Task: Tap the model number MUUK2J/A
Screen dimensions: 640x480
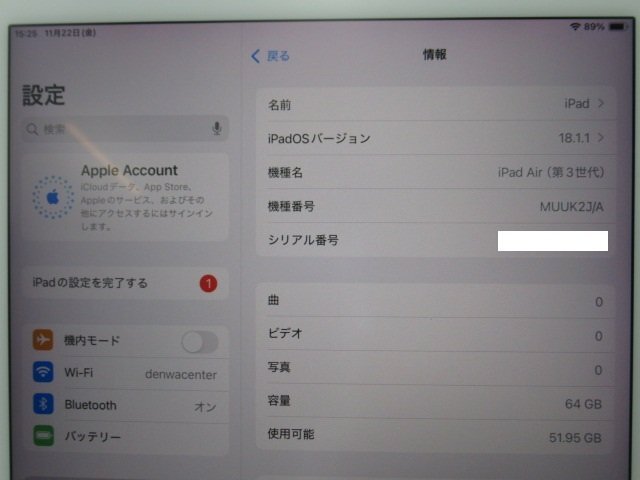Action: point(571,207)
